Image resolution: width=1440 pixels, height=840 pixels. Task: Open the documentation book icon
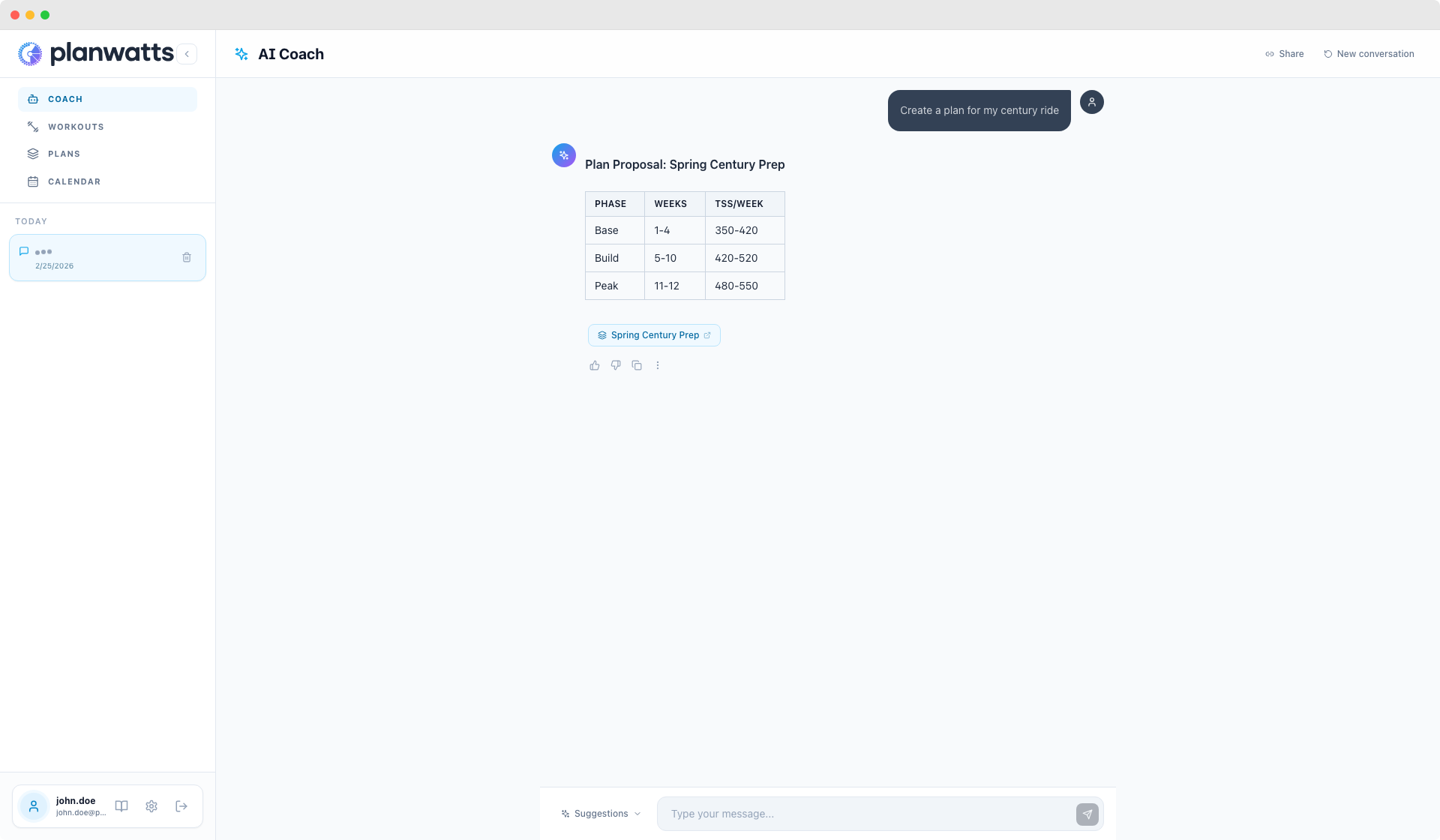121,806
